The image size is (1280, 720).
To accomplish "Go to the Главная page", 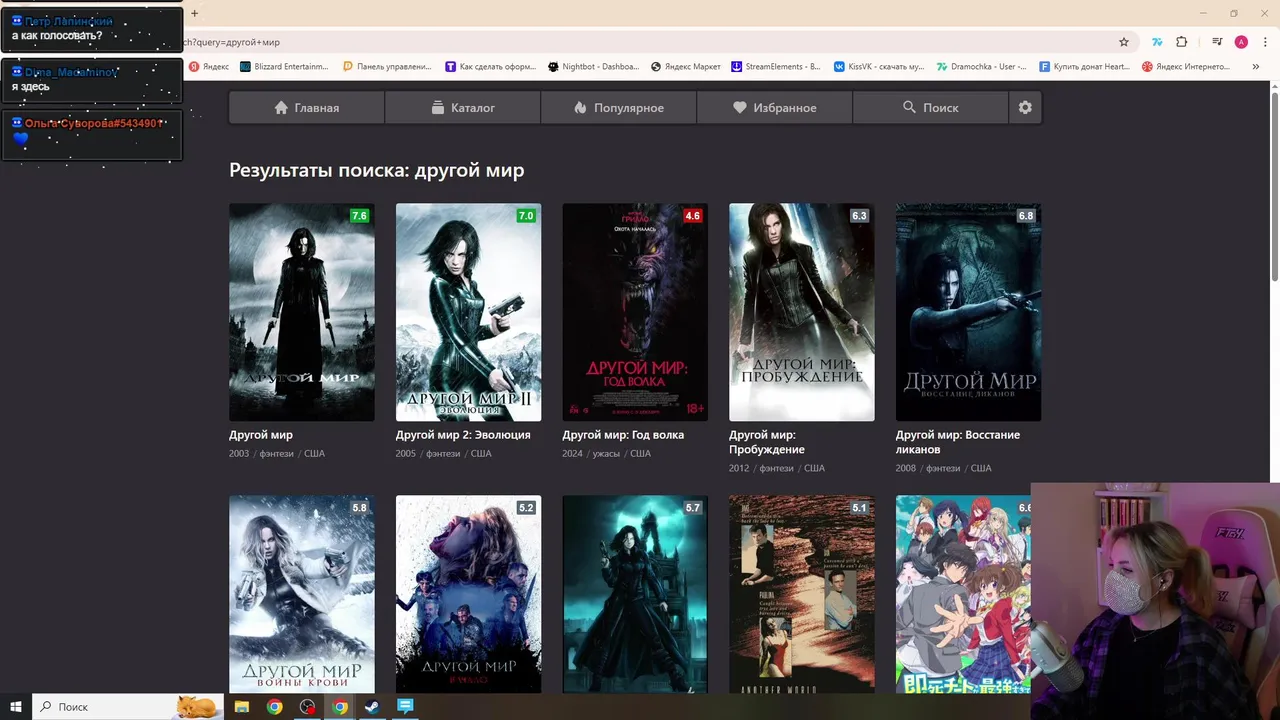I will tap(307, 107).
